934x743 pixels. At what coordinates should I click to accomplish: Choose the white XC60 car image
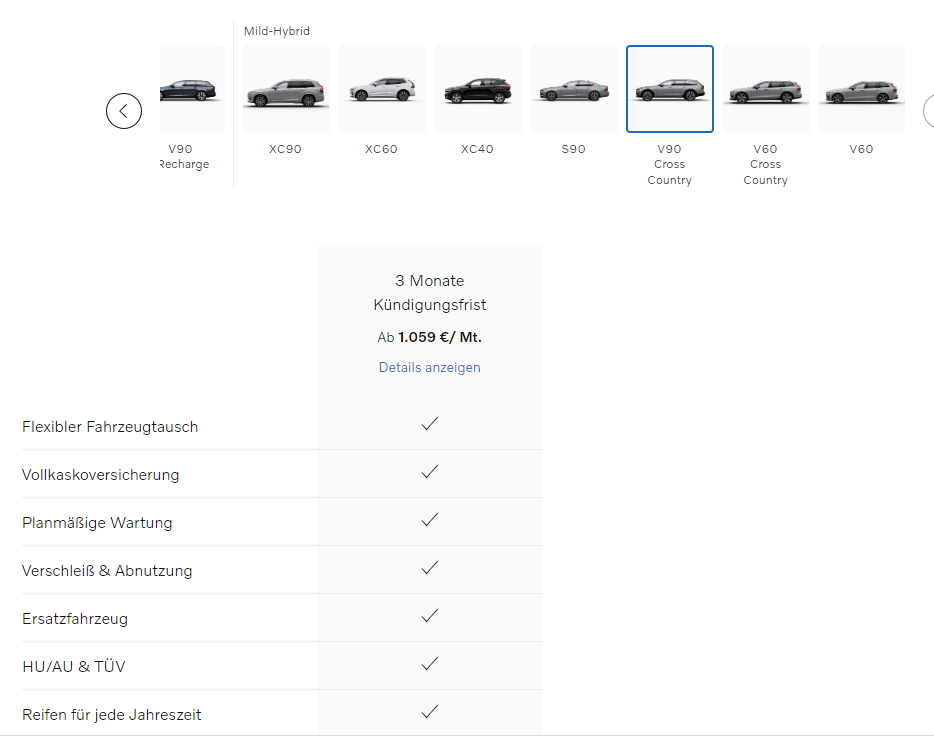pyautogui.click(x=381, y=90)
